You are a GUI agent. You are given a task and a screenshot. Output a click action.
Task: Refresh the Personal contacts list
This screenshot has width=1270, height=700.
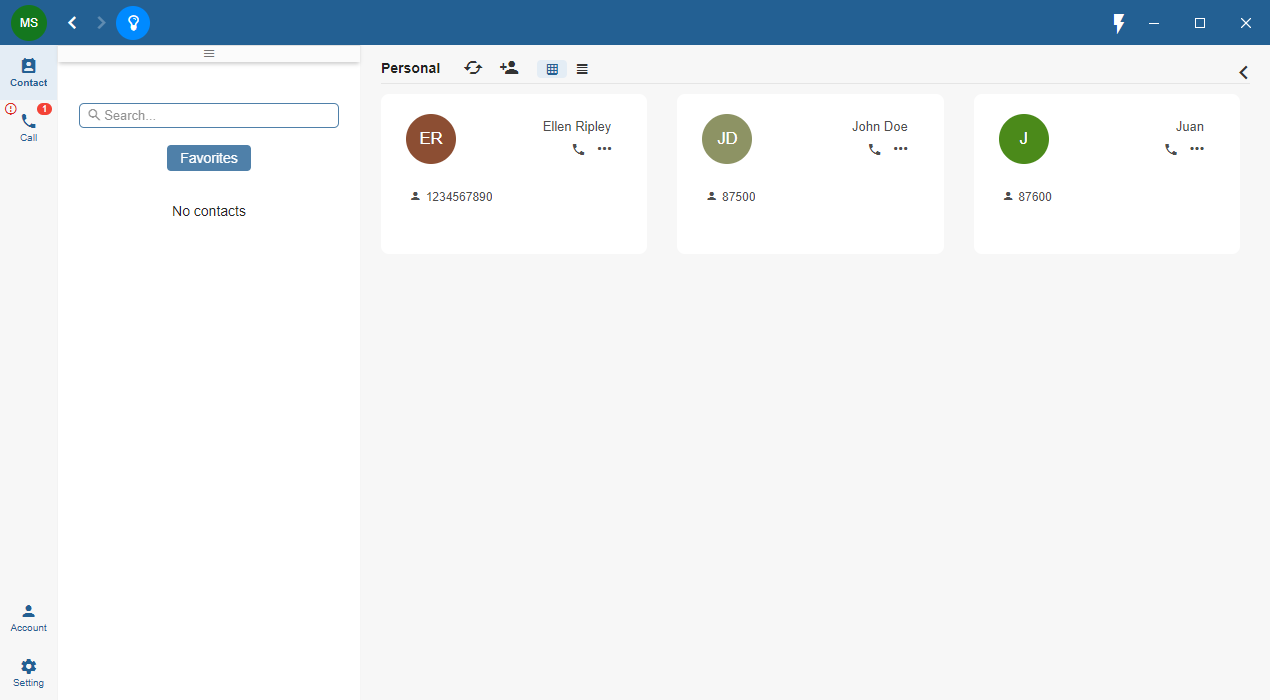(473, 68)
